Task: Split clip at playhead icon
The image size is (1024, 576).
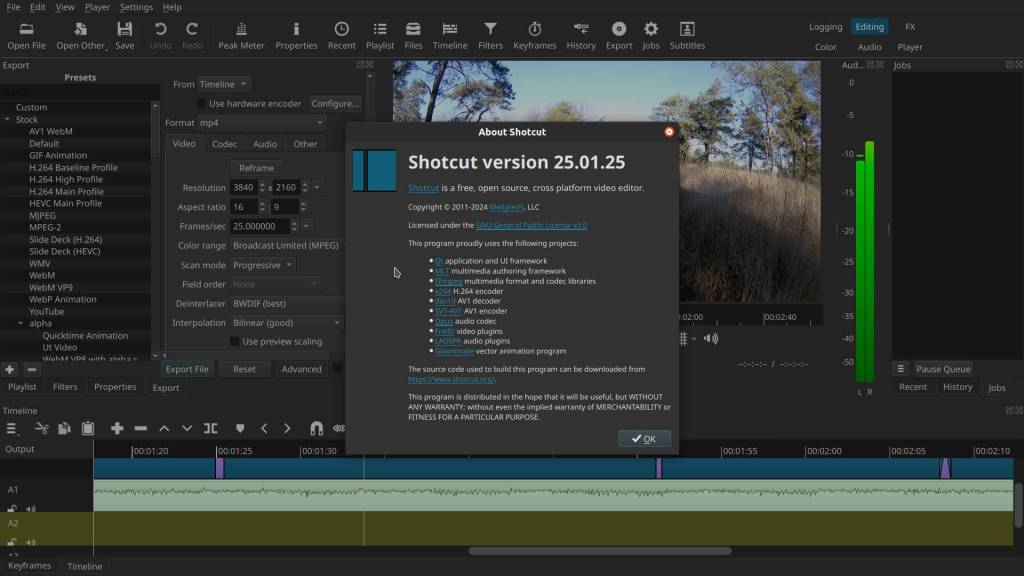Action: pos(210,428)
